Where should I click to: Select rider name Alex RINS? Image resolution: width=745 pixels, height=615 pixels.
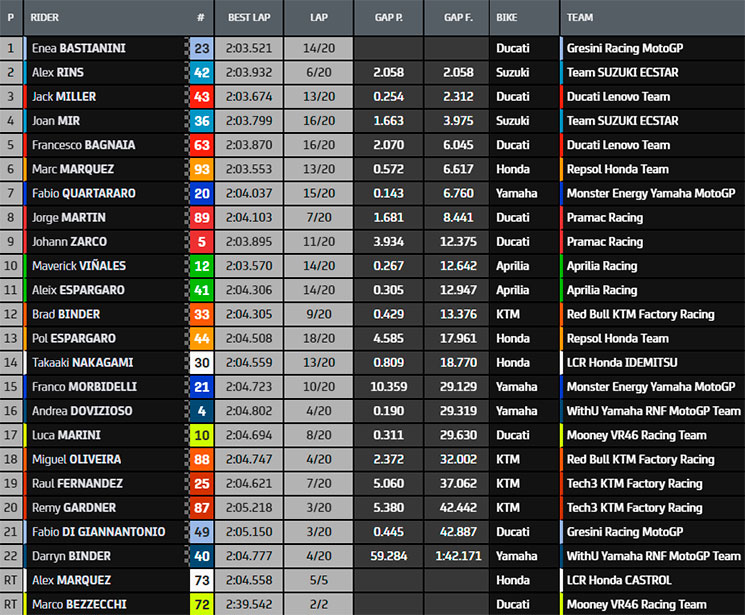pos(57,72)
